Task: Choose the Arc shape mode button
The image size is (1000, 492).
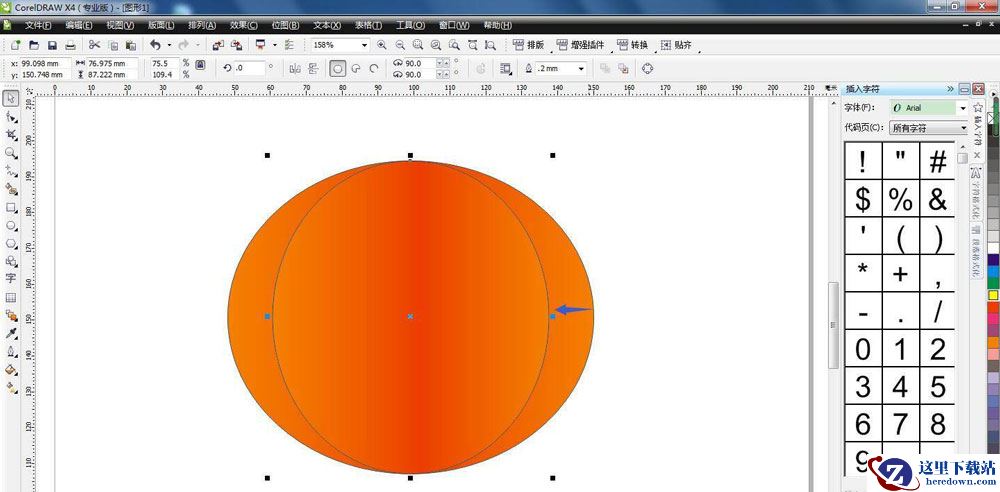Action: coord(374,68)
